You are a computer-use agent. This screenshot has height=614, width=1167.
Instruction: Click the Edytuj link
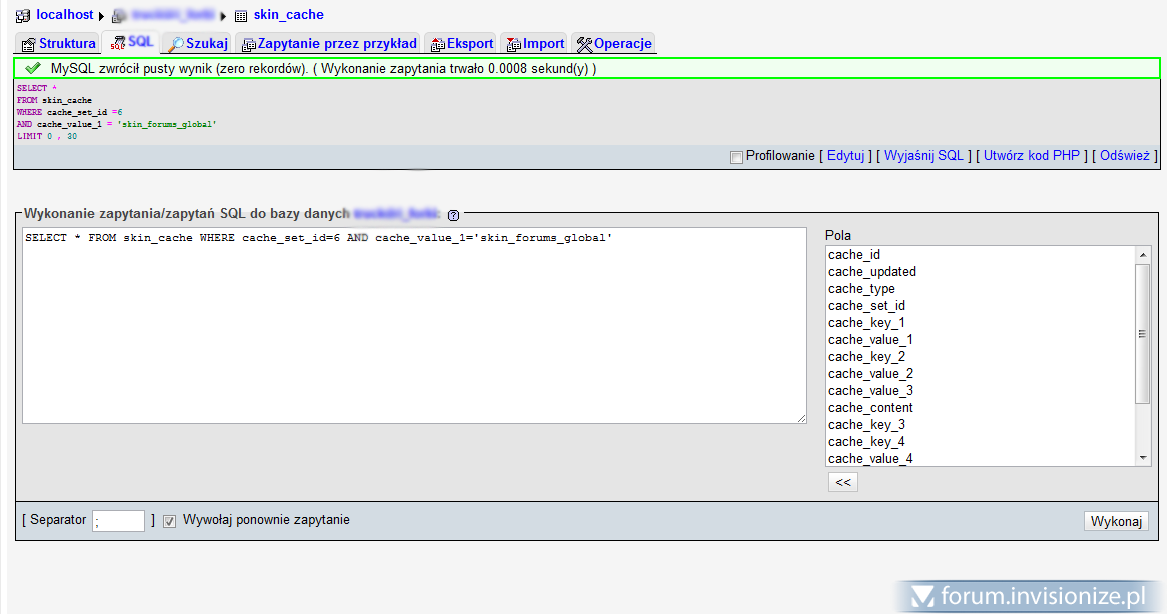coord(845,156)
